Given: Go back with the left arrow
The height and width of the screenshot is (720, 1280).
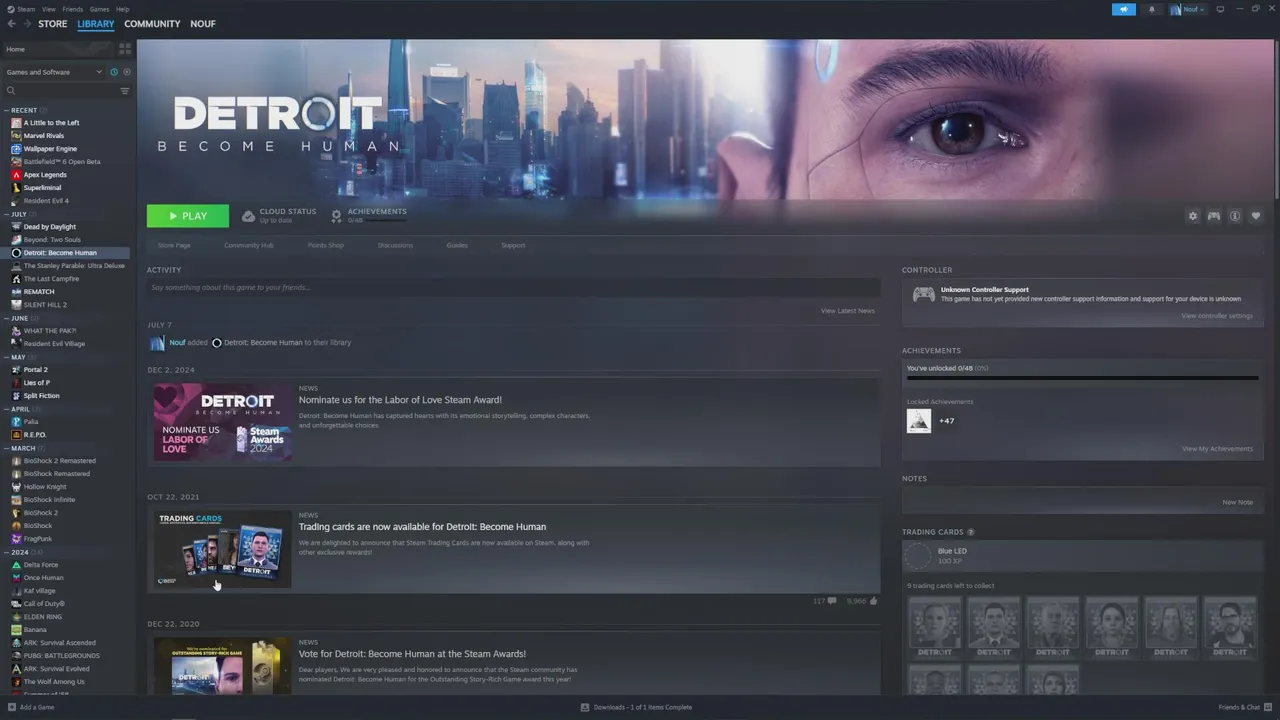Looking at the screenshot, I should pos(11,24).
